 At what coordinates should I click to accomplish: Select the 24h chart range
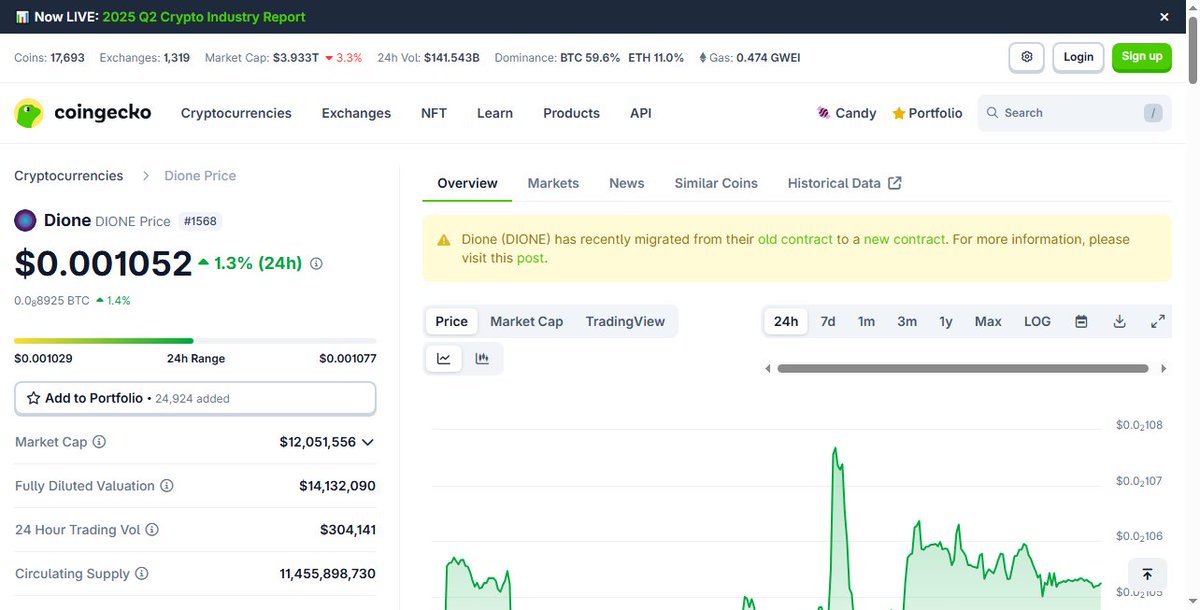tap(786, 321)
